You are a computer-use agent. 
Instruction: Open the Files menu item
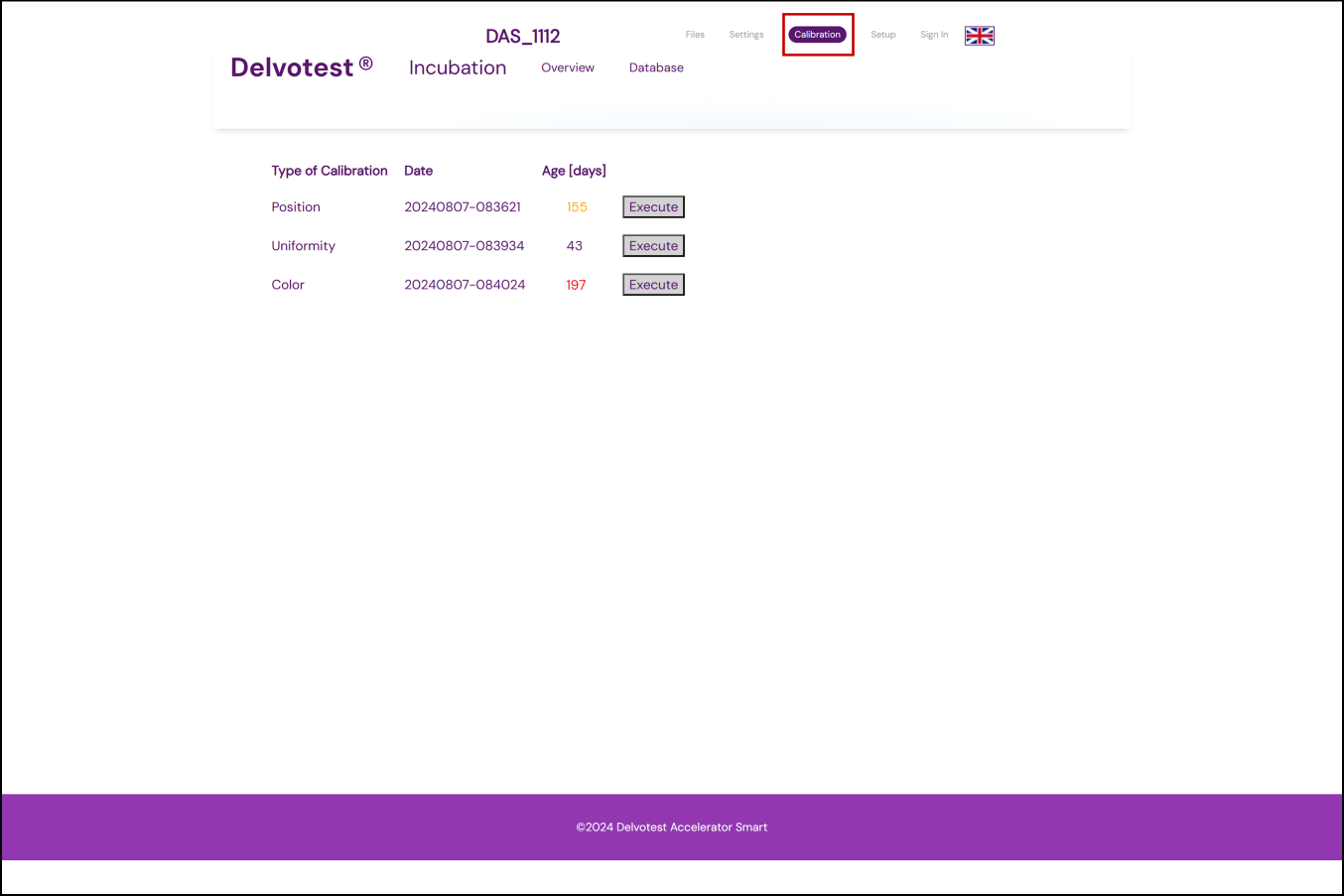(695, 35)
